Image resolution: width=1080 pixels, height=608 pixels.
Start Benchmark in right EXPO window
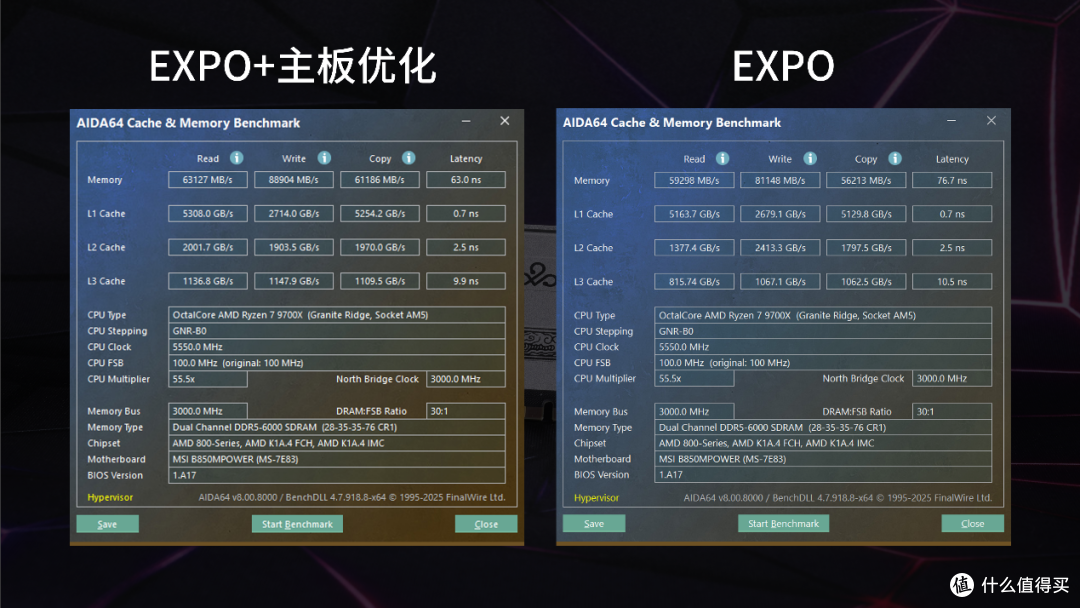click(783, 523)
